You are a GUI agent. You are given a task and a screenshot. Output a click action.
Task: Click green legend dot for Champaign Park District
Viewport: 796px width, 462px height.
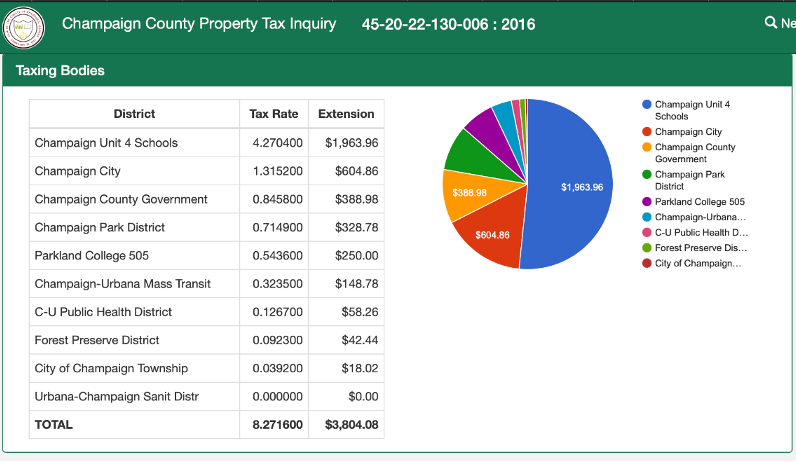click(x=646, y=174)
